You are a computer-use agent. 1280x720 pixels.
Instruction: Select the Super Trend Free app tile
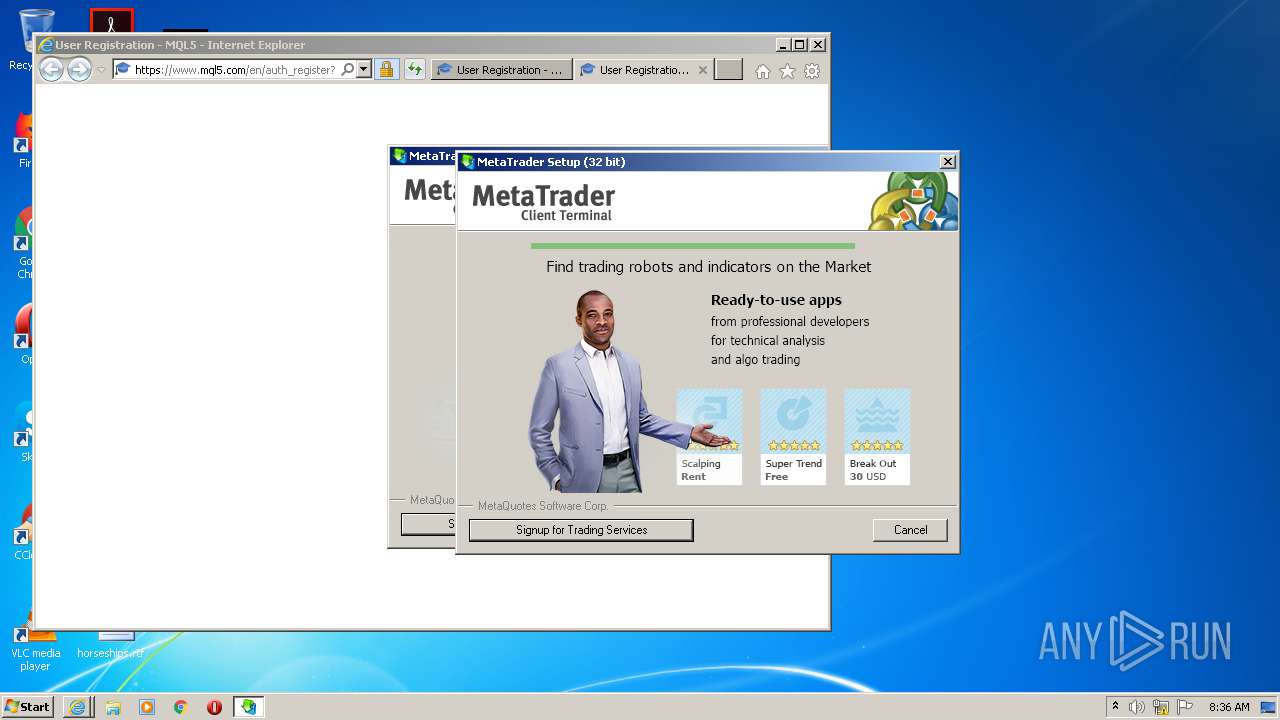click(x=793, y=437)
